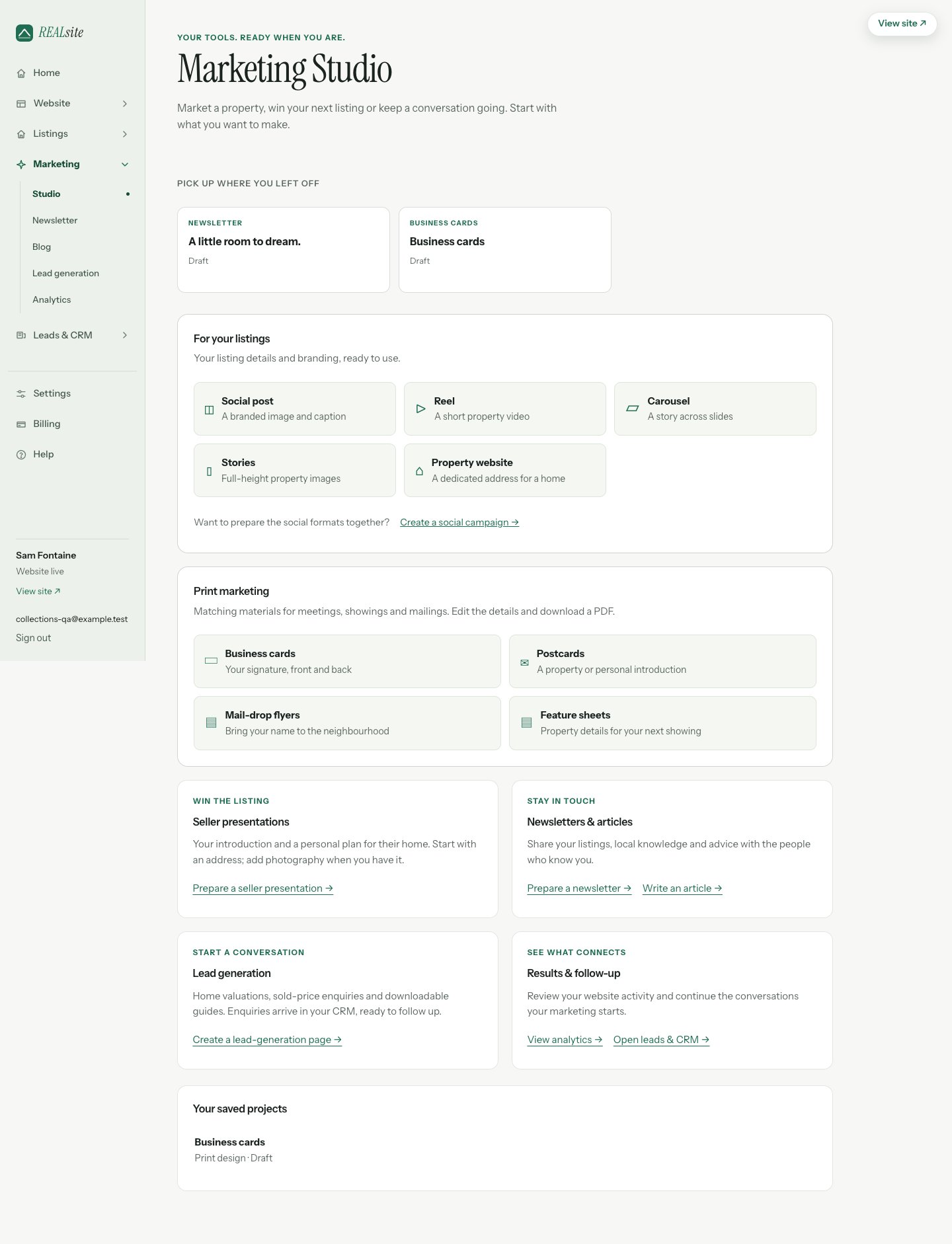This screenshot has width=952, height=1244.
Task: Click the Social post tile icon
Action: click(x=209, y=410)
